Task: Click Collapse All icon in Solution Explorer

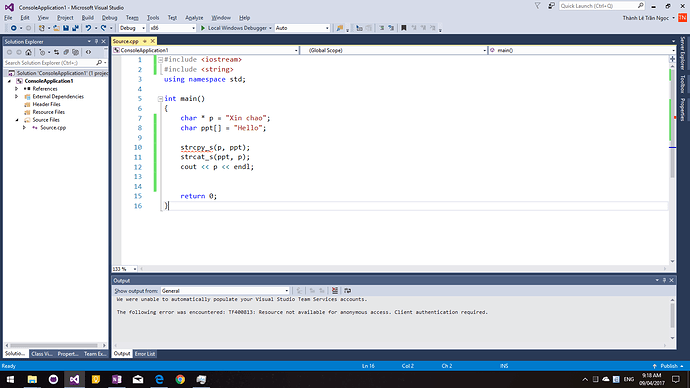Action: pyautogui.click(x=66, y=52)
